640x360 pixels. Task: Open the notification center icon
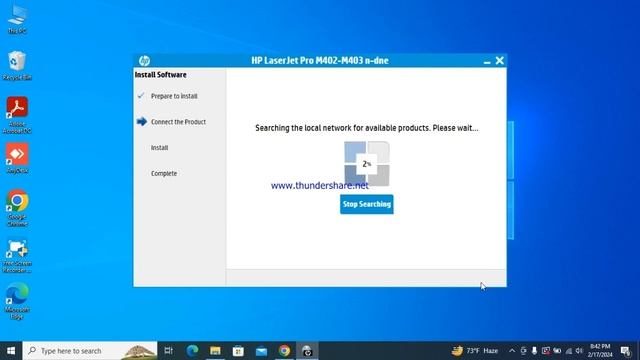[x=625, y=351]
